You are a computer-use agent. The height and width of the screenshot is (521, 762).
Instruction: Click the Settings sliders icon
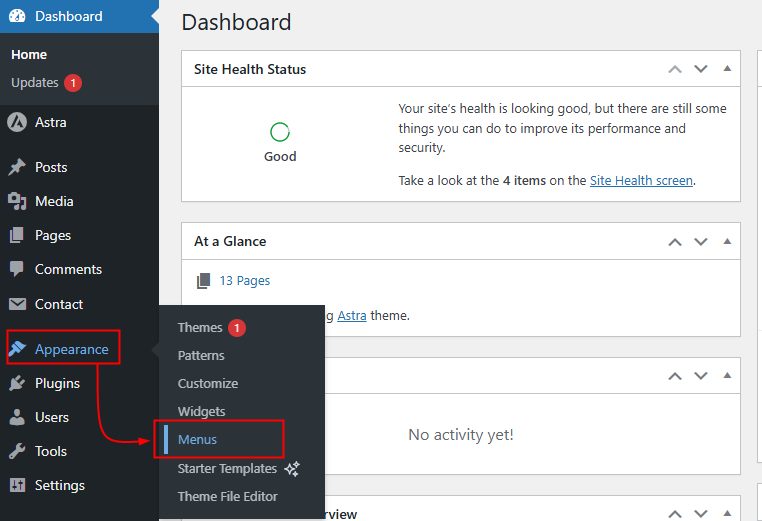pyautogui.click(x=17, y=485)
